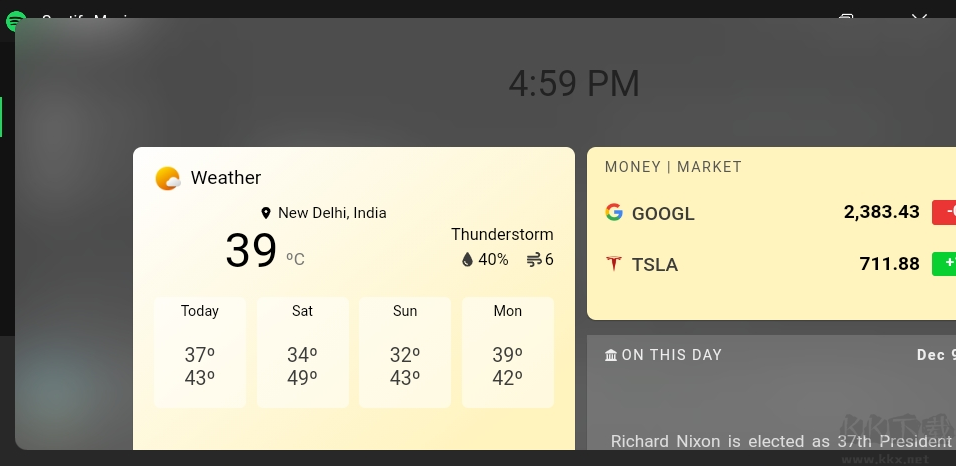Select the Today forecast card
This screenshot has height=466, width=956.
click(x=200, y=352)
